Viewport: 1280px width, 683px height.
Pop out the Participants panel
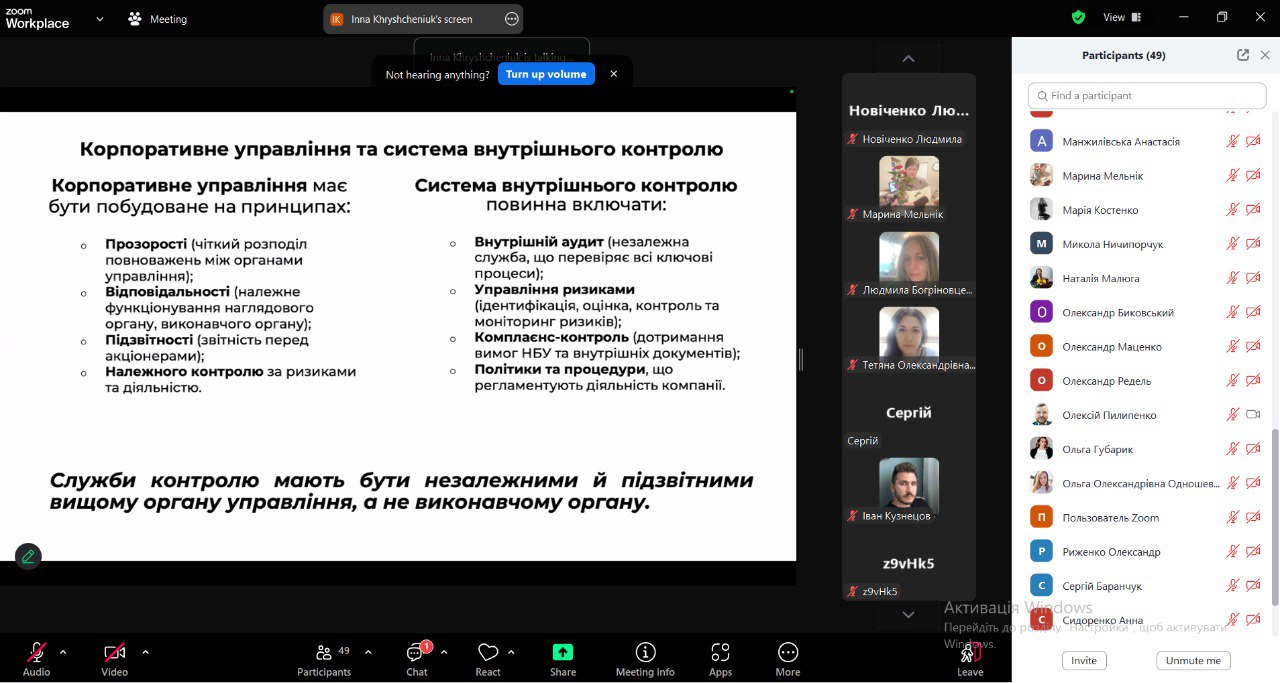pos(1243,56)
